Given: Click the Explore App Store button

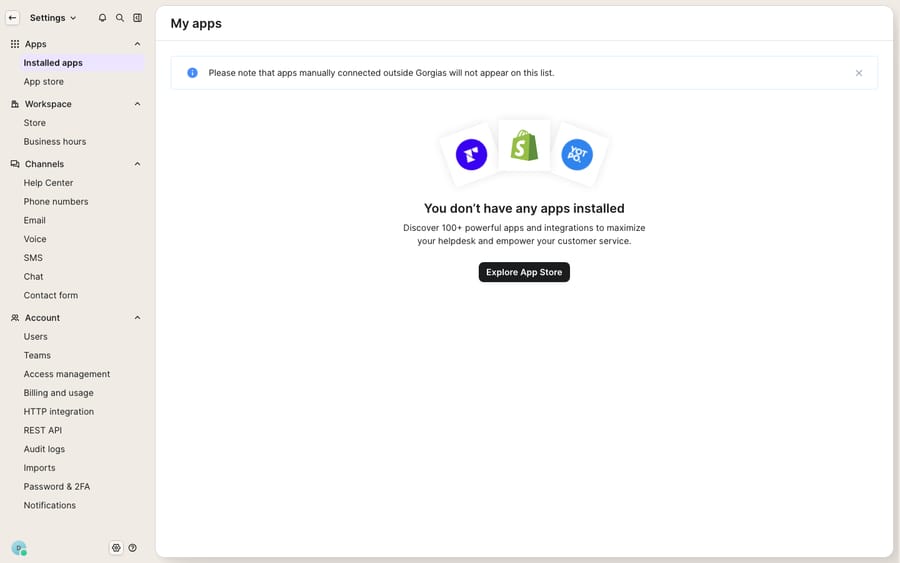Looking at the screenshot, I should 524,272.
